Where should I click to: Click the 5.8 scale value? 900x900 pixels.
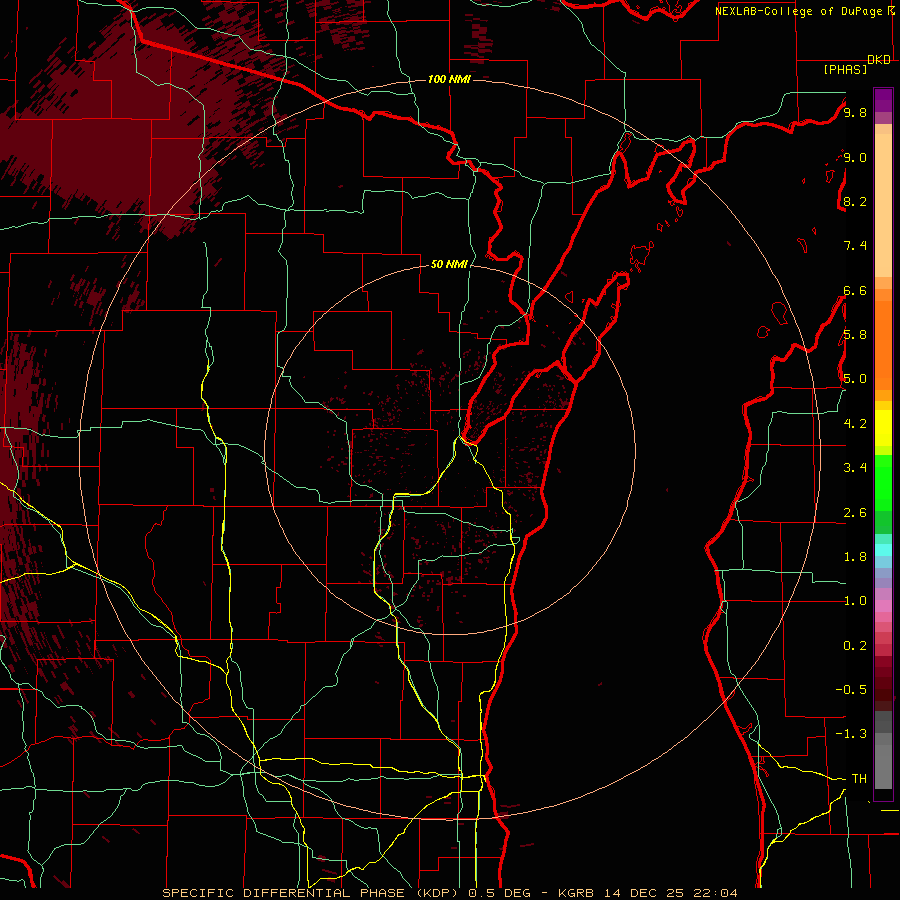[855, 335]
